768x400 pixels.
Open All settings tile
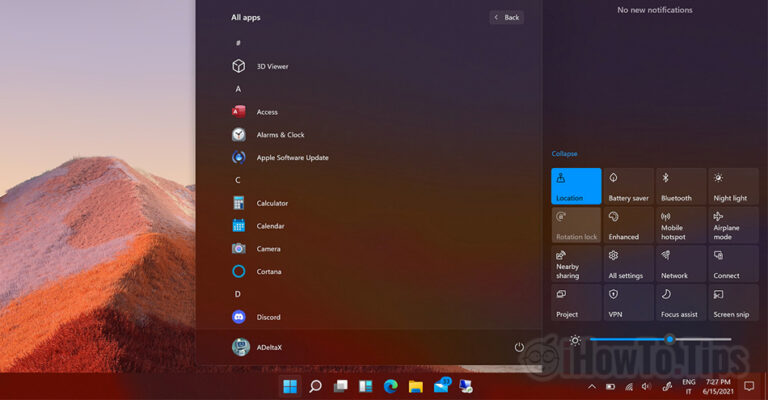628,264
